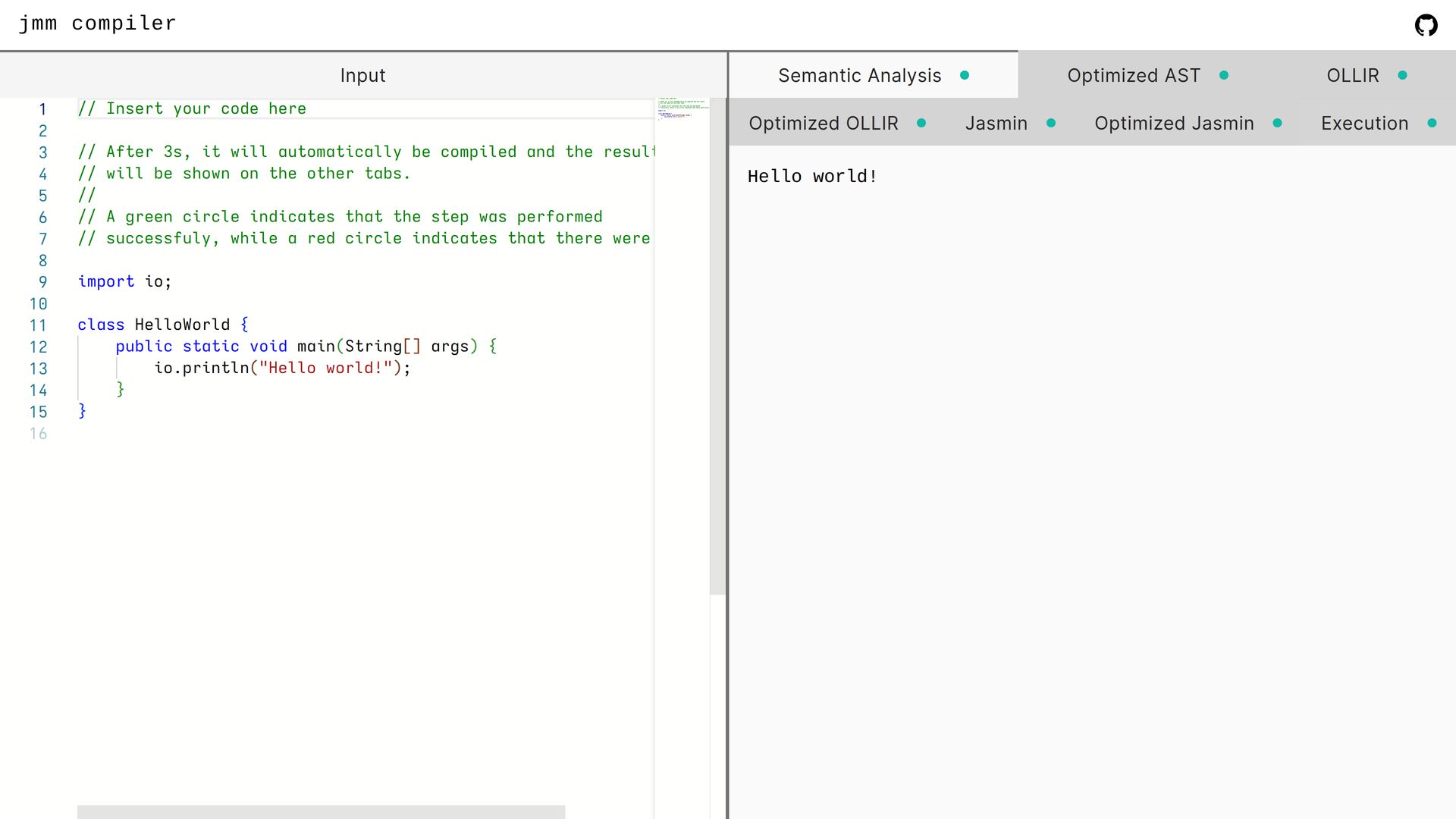Switch to the Semantic Analysis tab
The width and height of the screenshot is (1456, 819).
[859, 76]
